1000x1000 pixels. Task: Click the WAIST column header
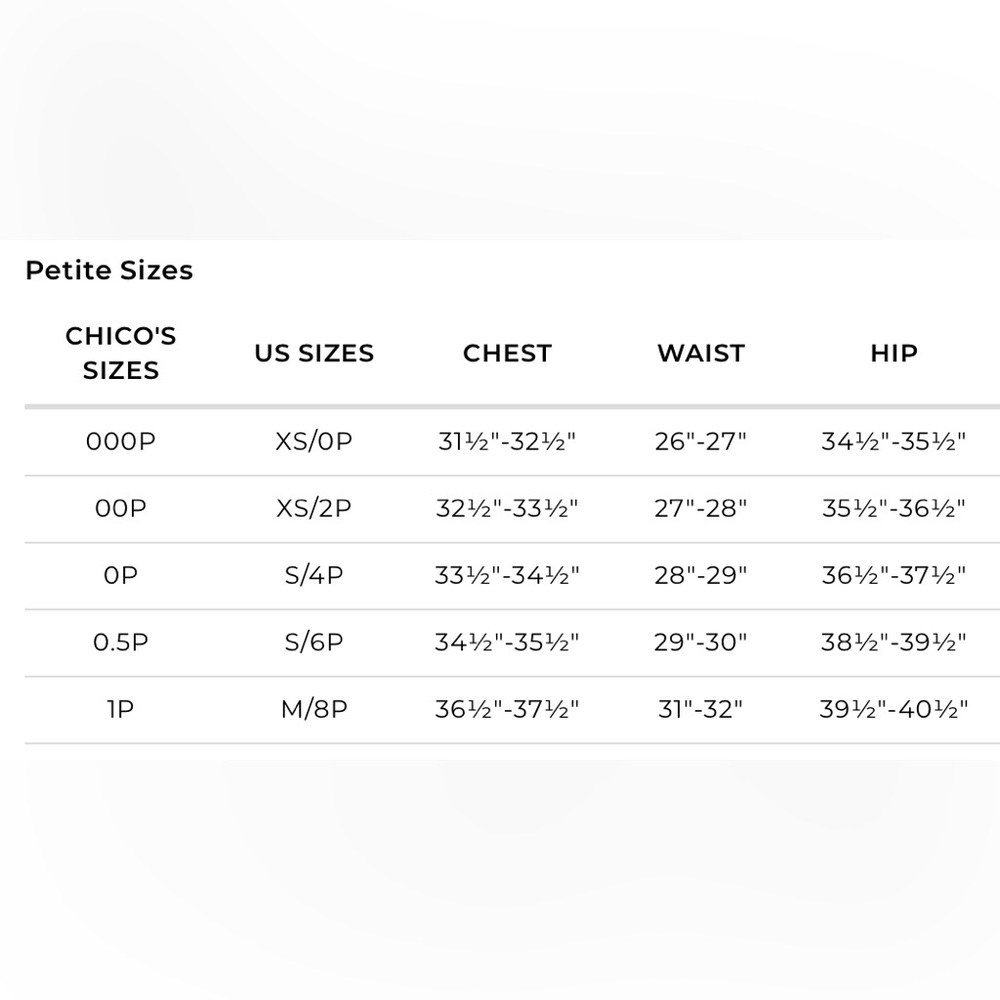[701, 353]
